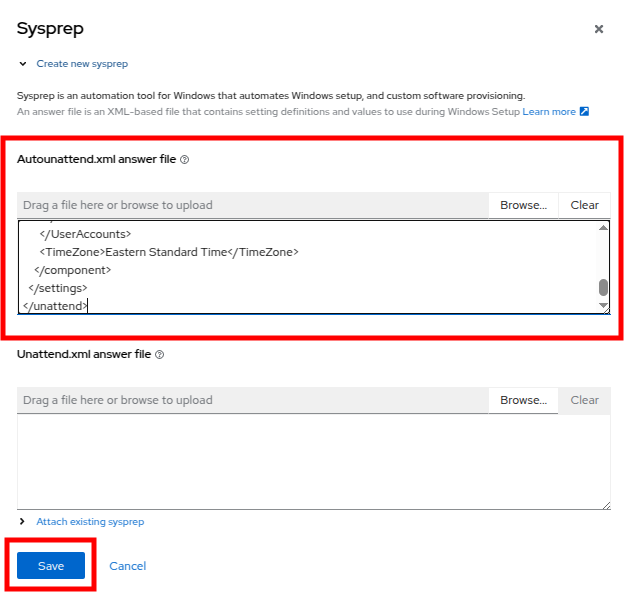Cancel the sysprep dialog
The height and width of the screenshot is (592, 626).
(127, 566)
